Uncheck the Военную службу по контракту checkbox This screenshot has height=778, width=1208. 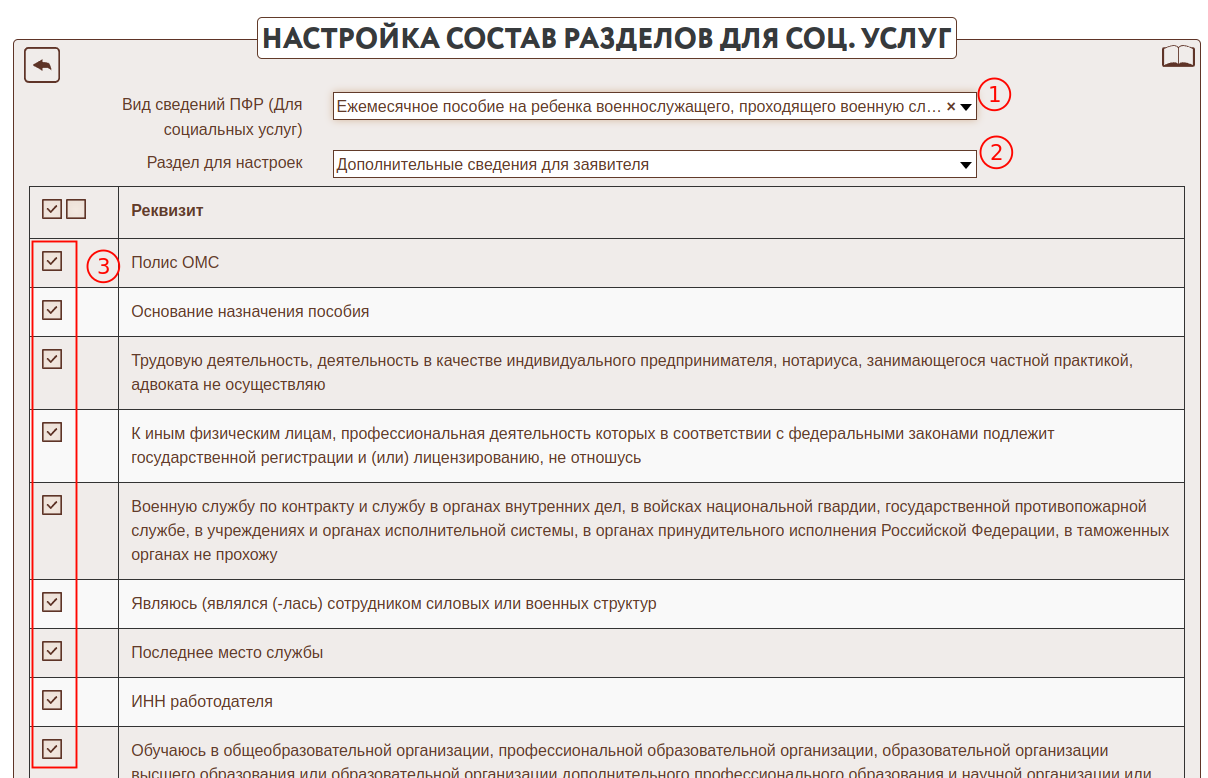pyautogui.click(x=52, y=505)
